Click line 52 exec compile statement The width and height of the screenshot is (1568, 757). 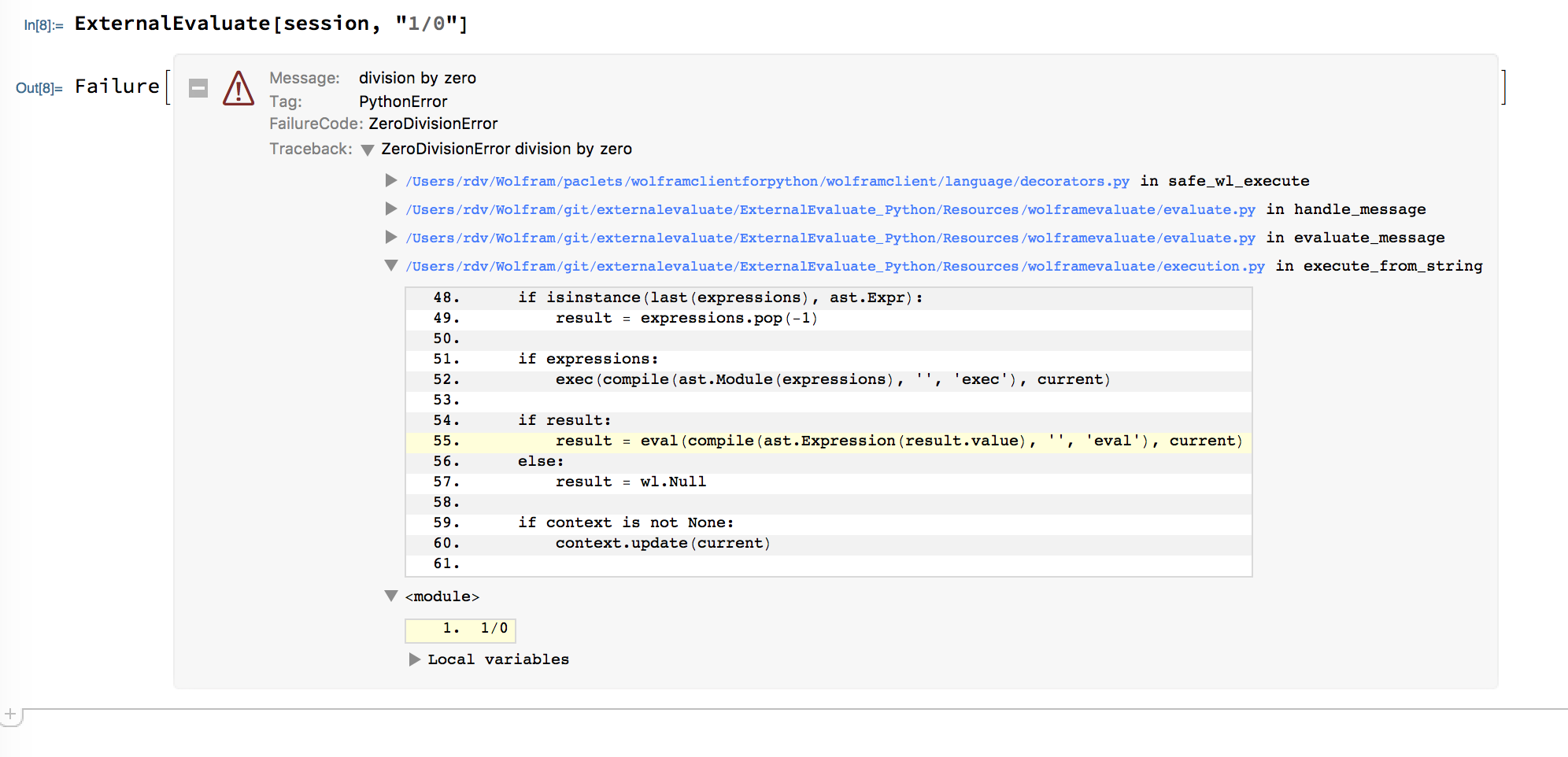pyautogui.click(x=833, y=380)
